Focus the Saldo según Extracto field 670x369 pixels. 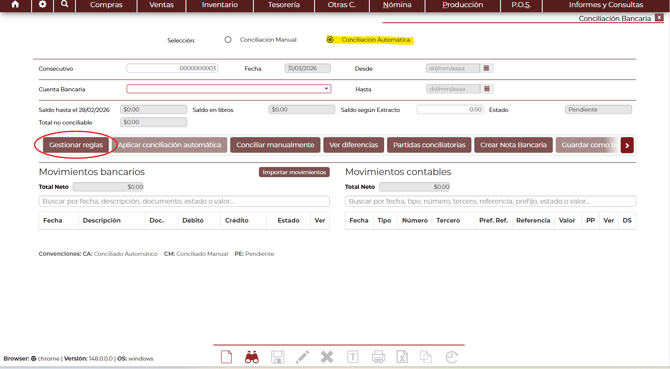tap(450, 110)
